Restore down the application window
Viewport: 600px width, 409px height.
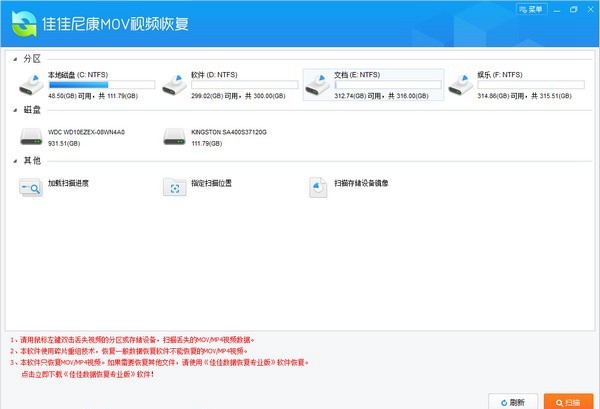[573, 10]
